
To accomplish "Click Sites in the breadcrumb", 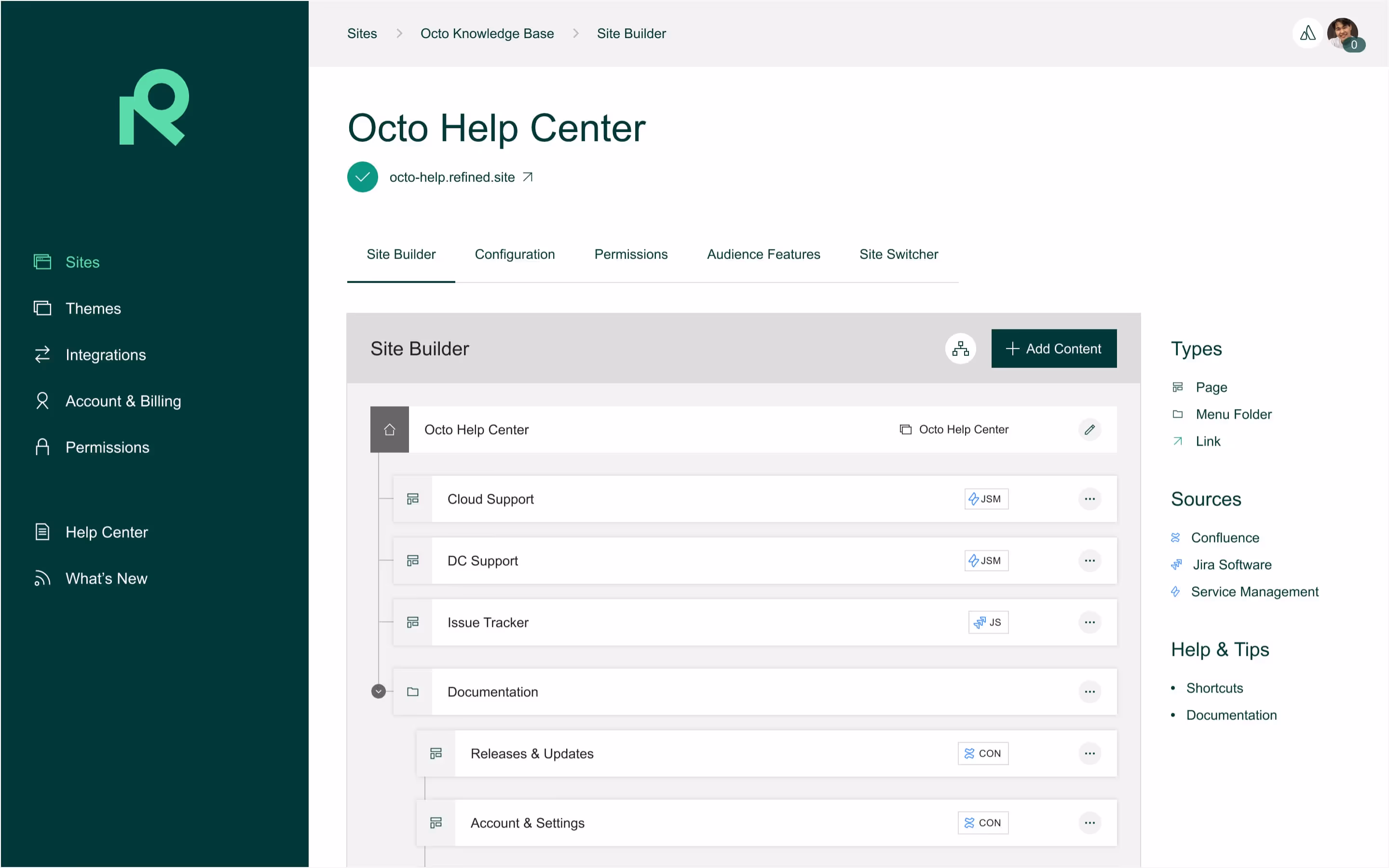I will 362,33.
